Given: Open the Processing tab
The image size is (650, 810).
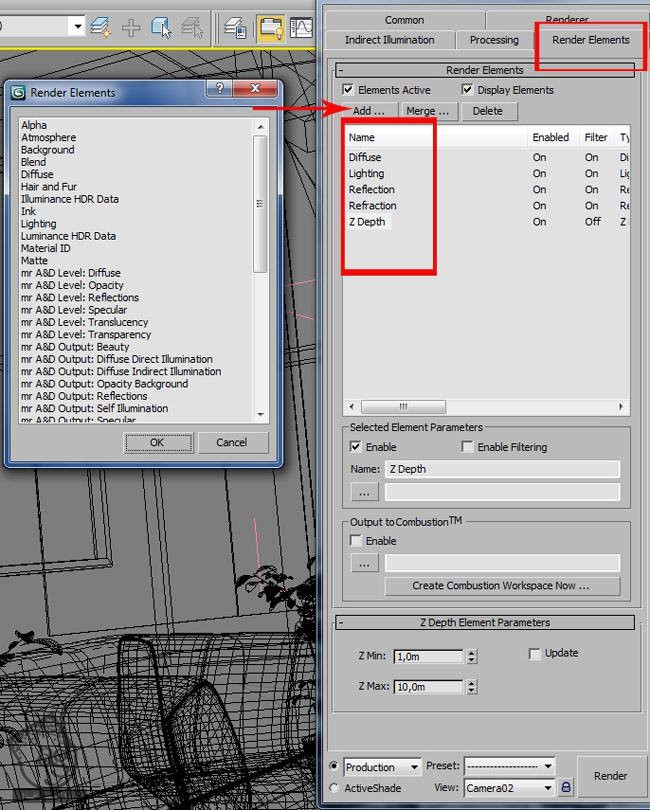Looking at the screenshot, I should point(494,40).
